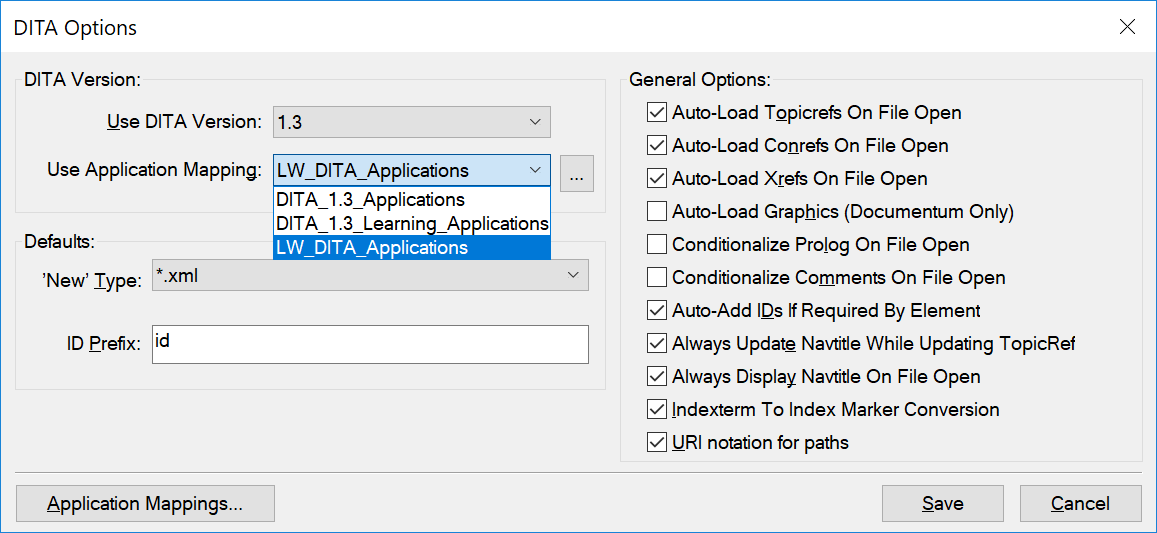Collapse the Use Application Mapping combo box
This screenshot has height=533, width=1157.
pos(535,170)
